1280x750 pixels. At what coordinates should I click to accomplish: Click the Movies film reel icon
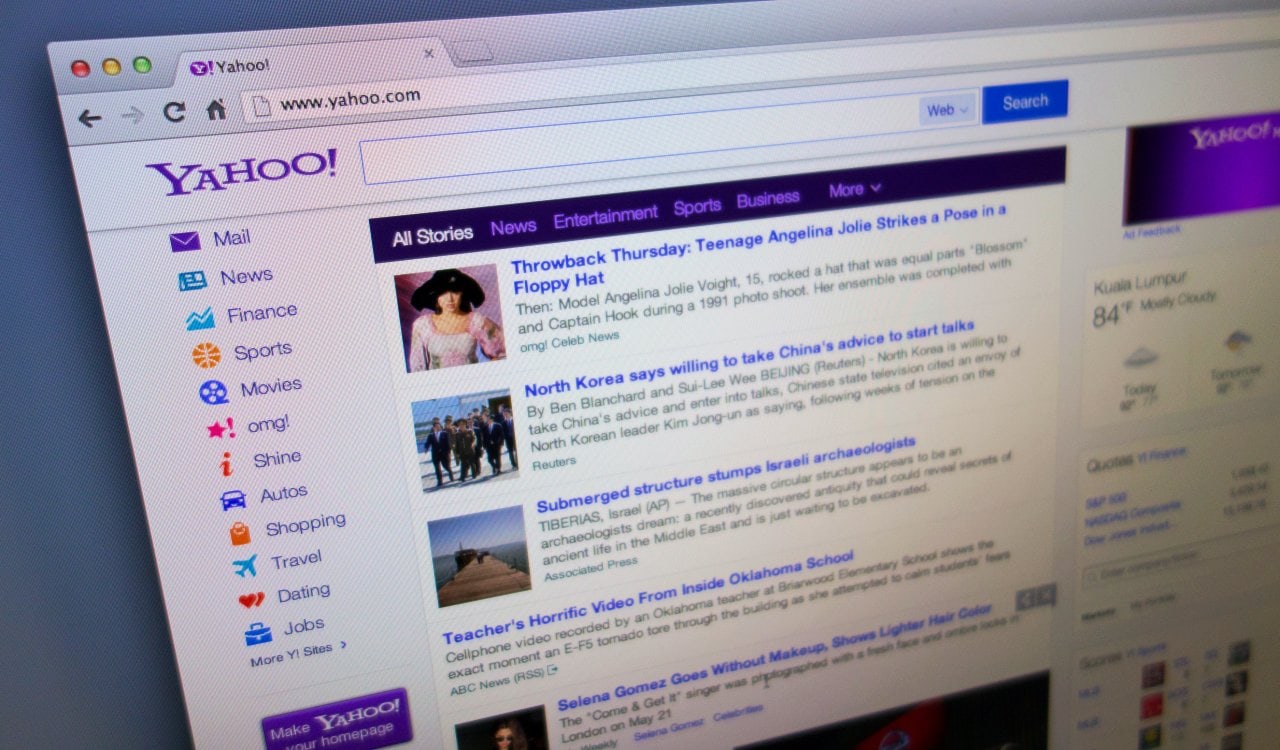coord(213,392)
